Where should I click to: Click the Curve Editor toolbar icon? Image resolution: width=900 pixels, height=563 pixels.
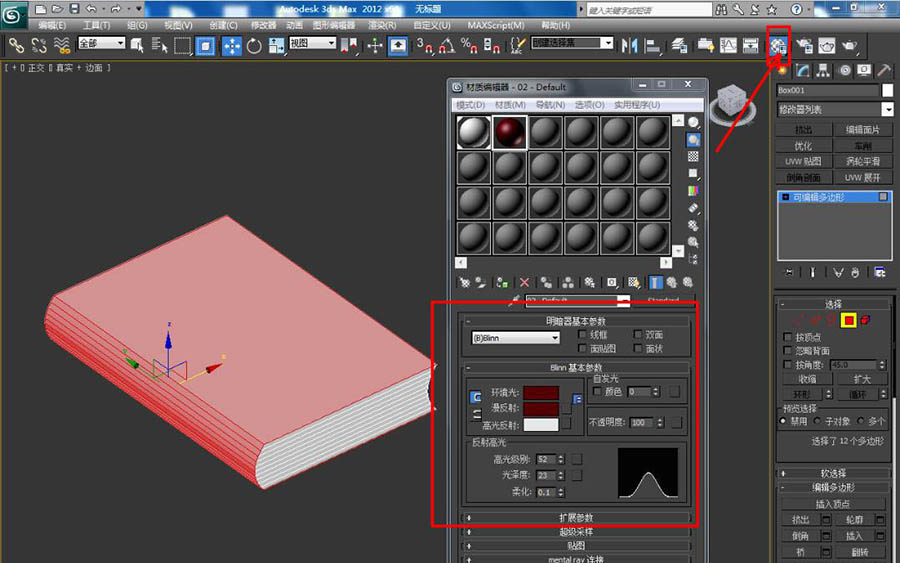[x=728, y=45]
